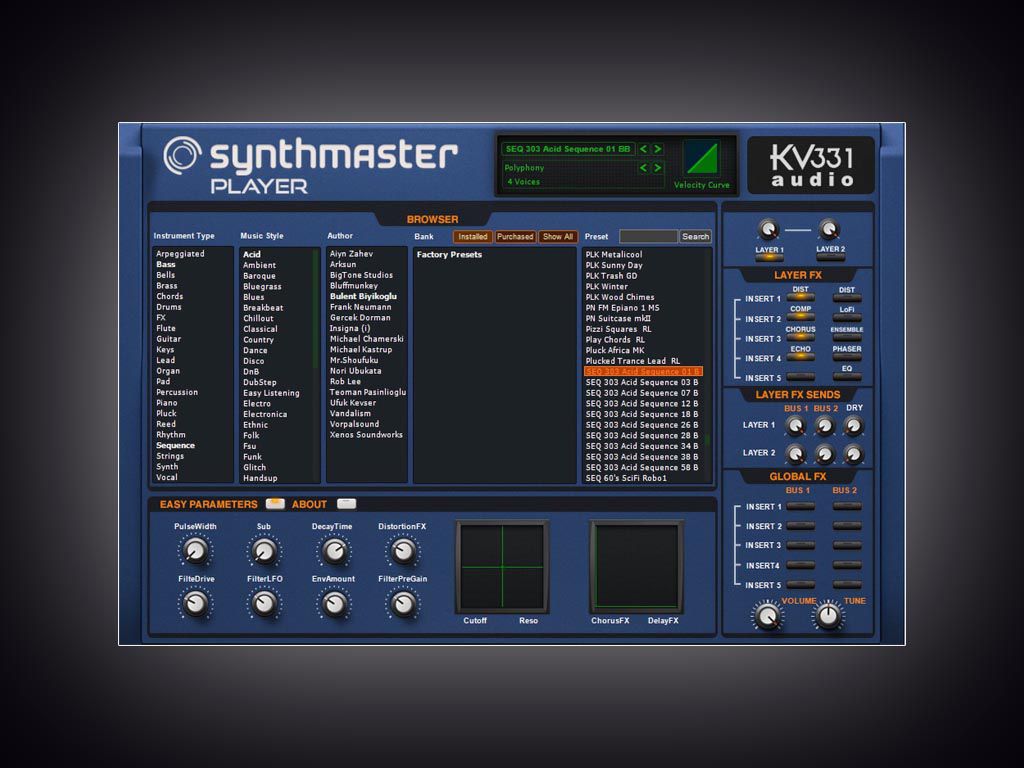Select DubStep music style

[260, 382]
